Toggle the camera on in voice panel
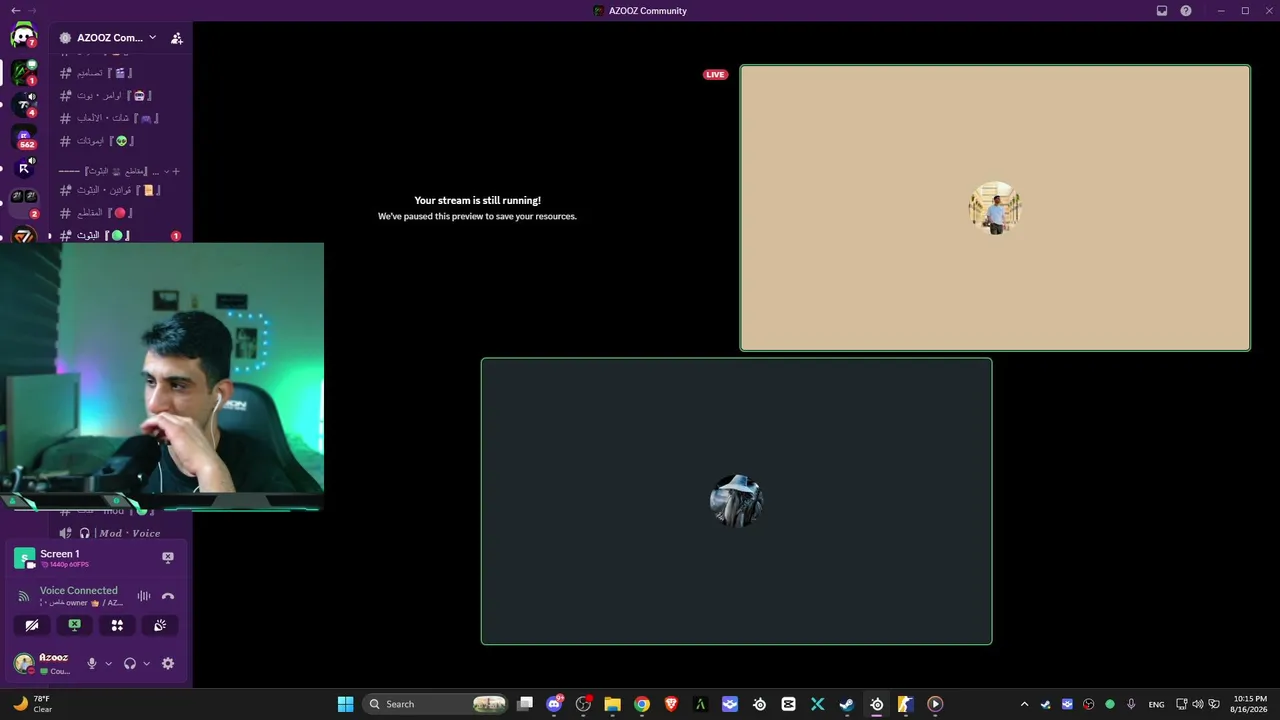The height and width of the screenshot is (720, 1280). pos(32,625)
